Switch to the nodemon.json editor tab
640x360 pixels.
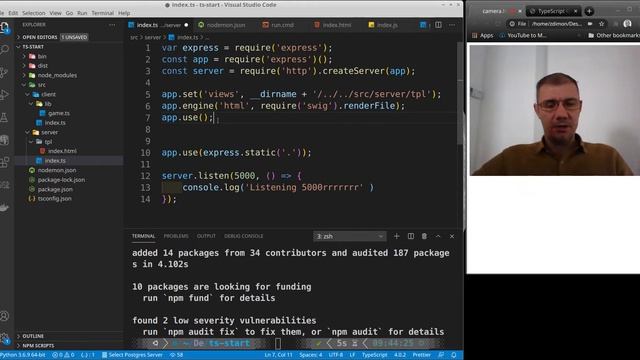point(222,25)
